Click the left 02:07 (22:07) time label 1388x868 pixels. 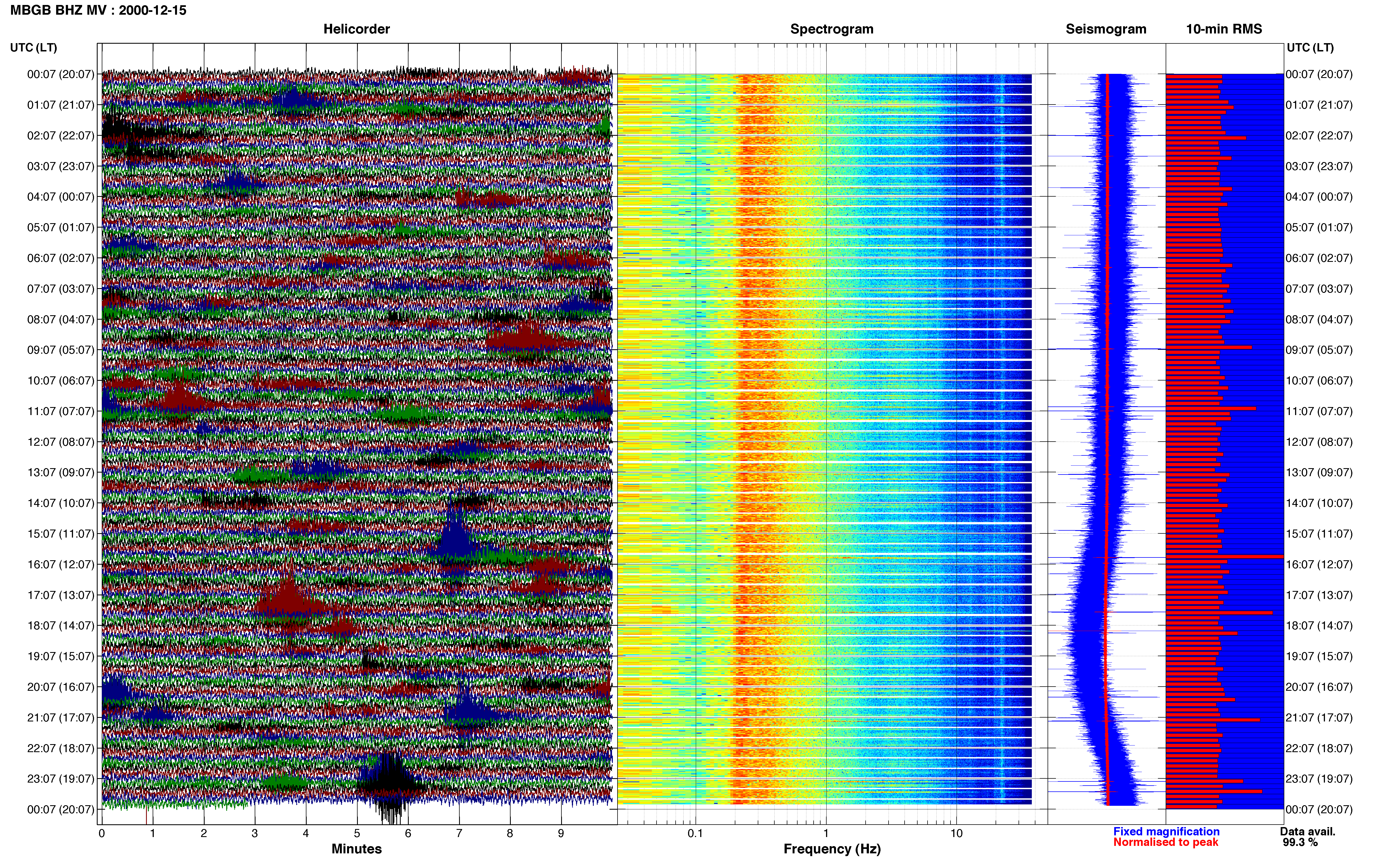click(x=61, y=135)
